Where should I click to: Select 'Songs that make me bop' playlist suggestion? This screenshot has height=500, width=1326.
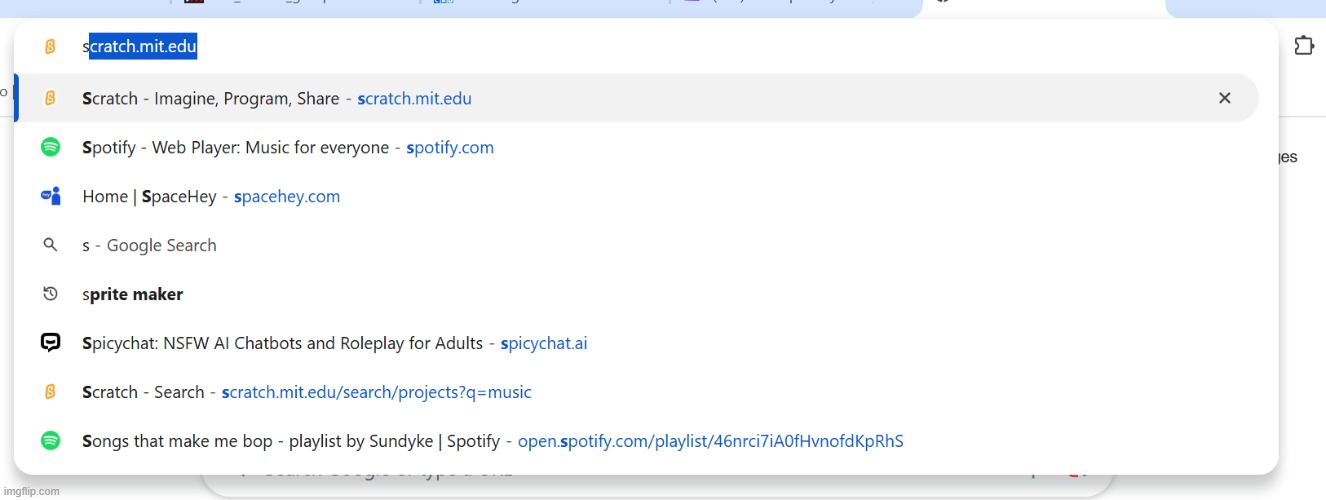point(636,441)
